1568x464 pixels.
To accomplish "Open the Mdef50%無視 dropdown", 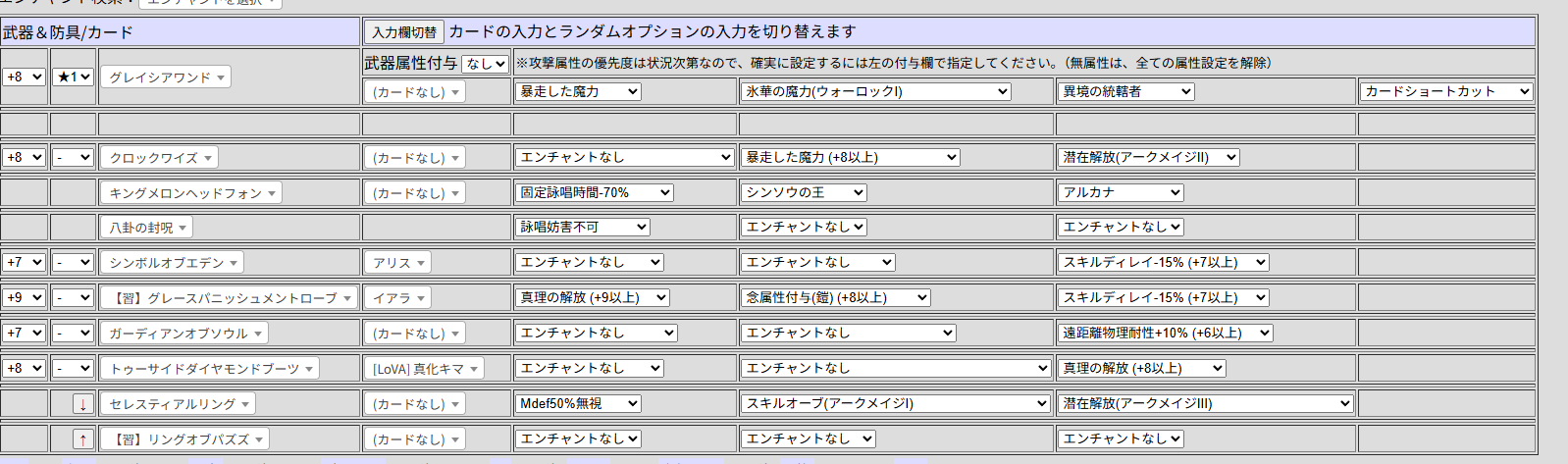I will point(578,403).
